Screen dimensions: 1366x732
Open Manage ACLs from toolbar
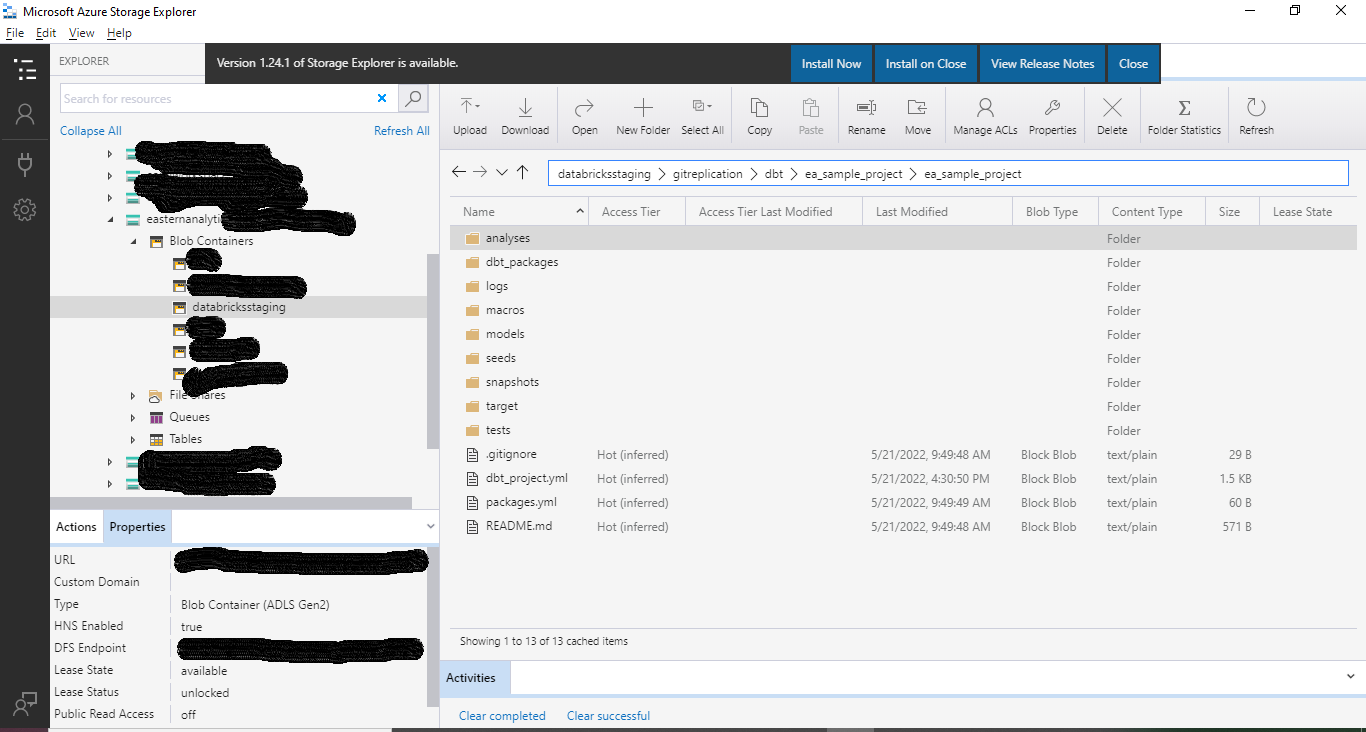click(985, 117)
